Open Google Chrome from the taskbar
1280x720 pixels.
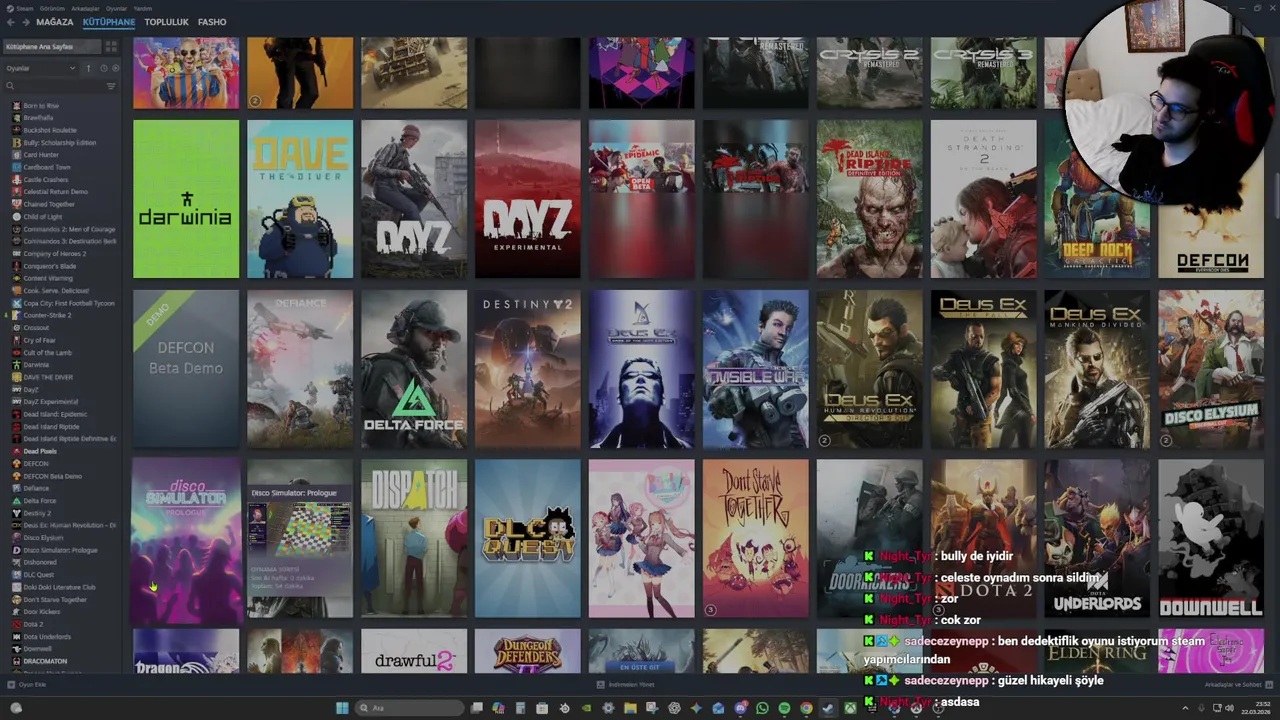pos(806,708)
